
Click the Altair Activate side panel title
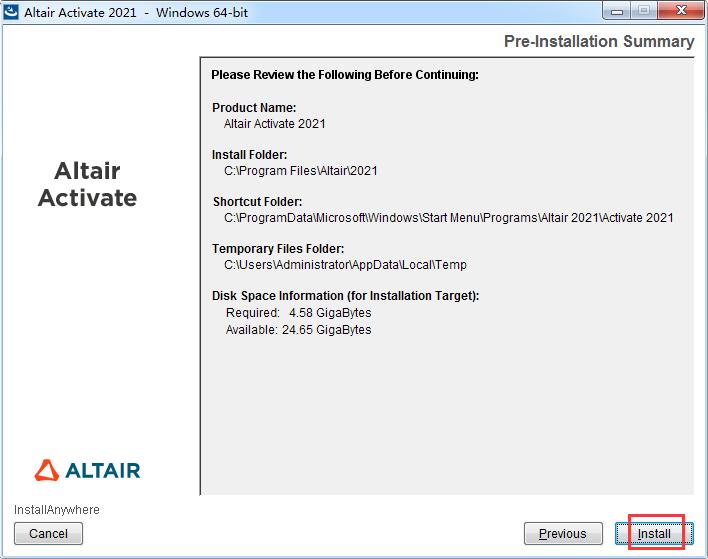pyautogui.click(x=87, y=184)
